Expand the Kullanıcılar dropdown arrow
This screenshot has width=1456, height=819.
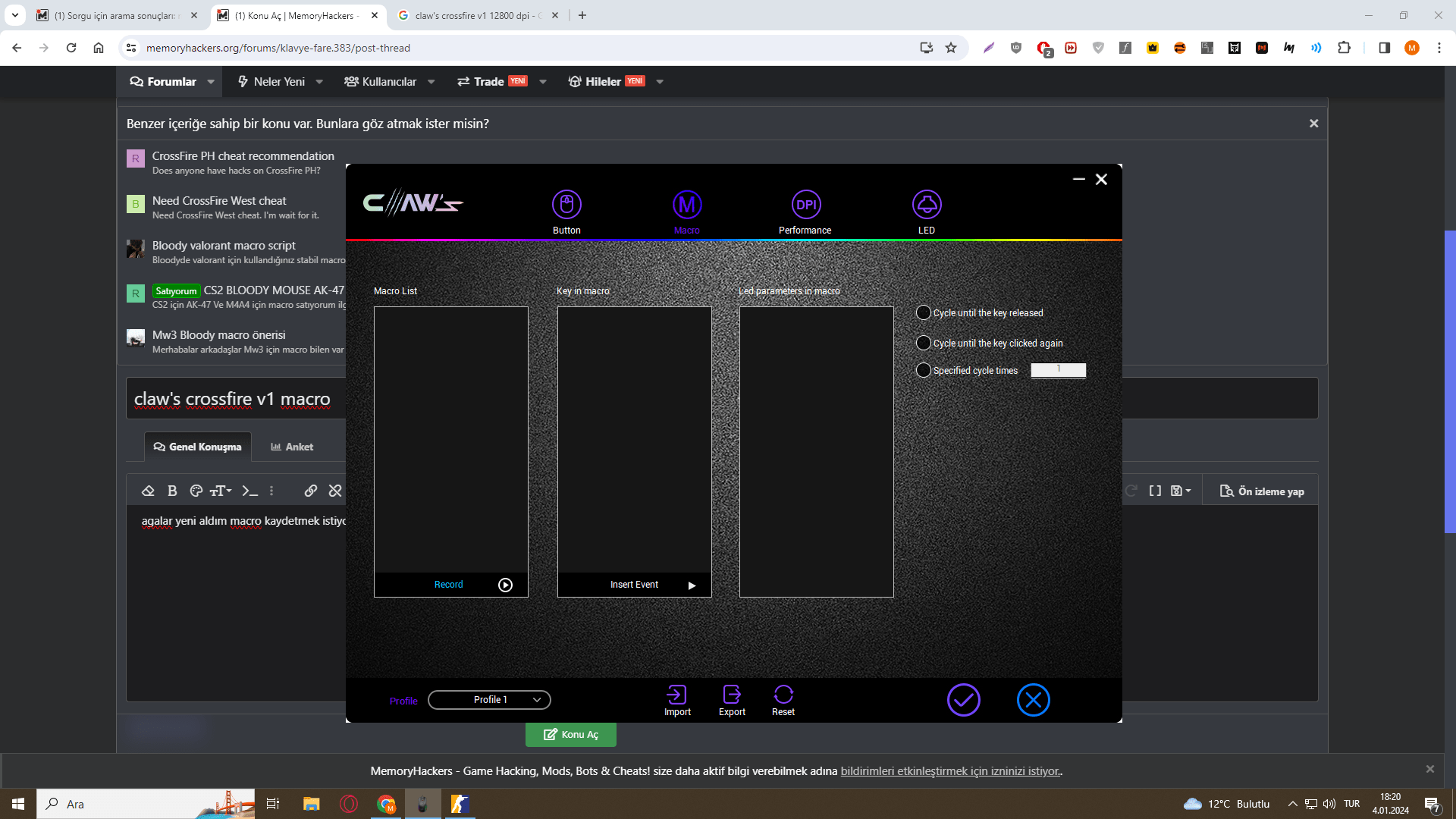click(431, 82)
